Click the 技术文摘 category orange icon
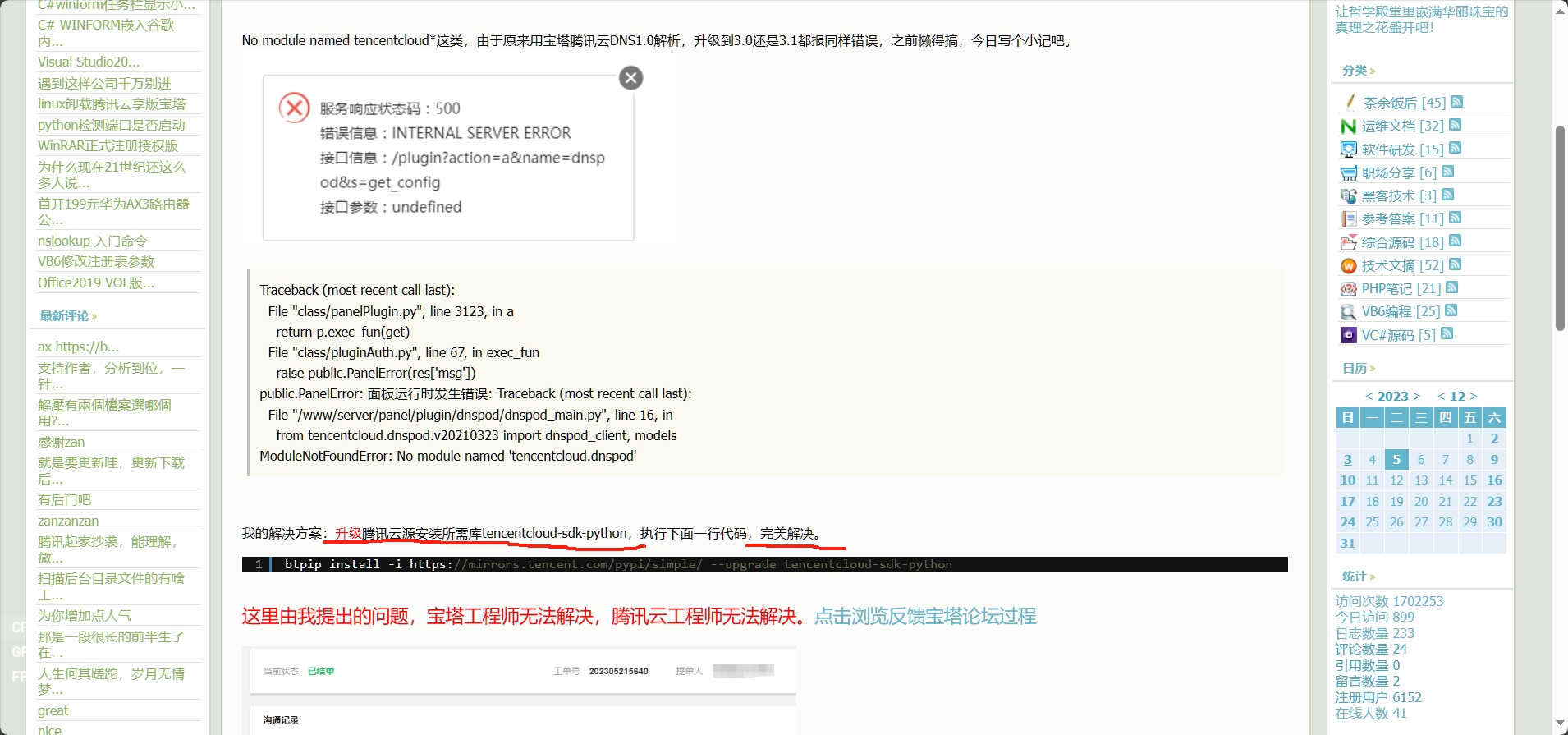Screen dimensions: 1568x735 (1348, 265)
